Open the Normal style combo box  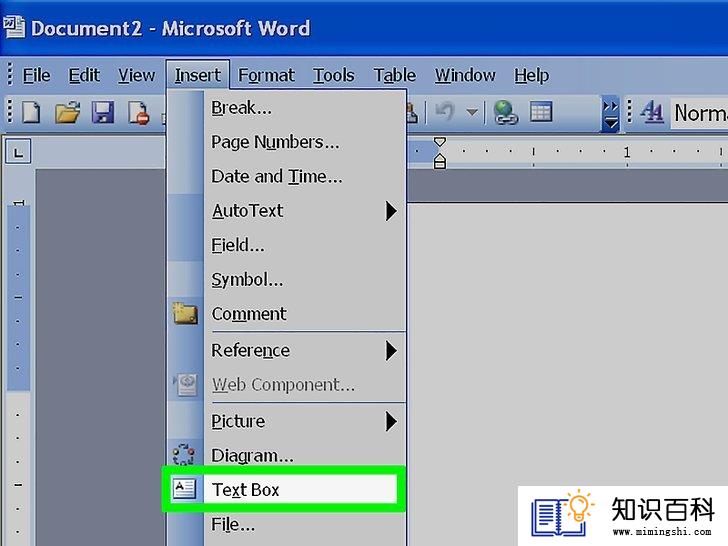[x=699, y=113]
